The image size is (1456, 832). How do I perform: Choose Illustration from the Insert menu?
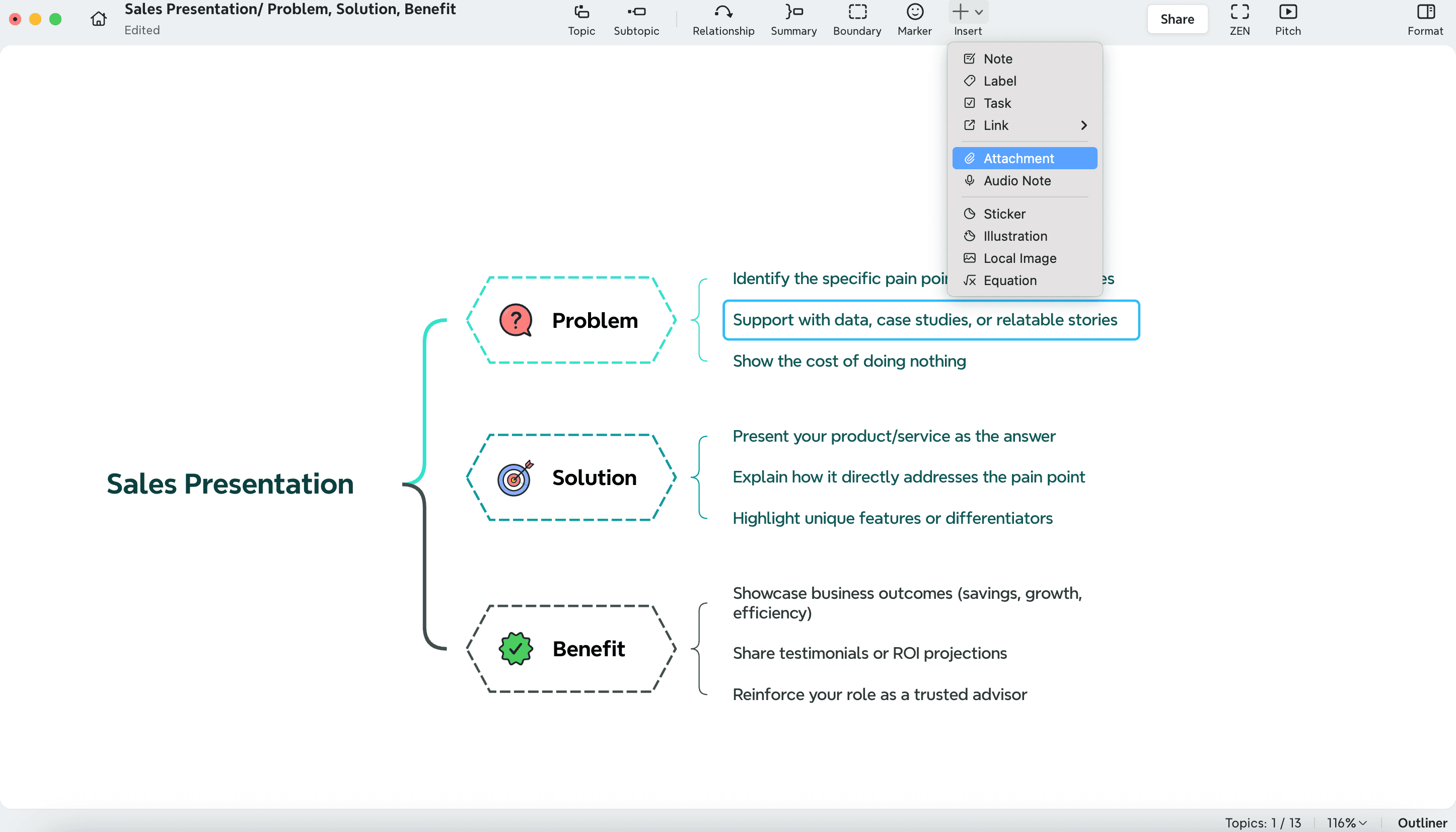[x=1024, y=236]
